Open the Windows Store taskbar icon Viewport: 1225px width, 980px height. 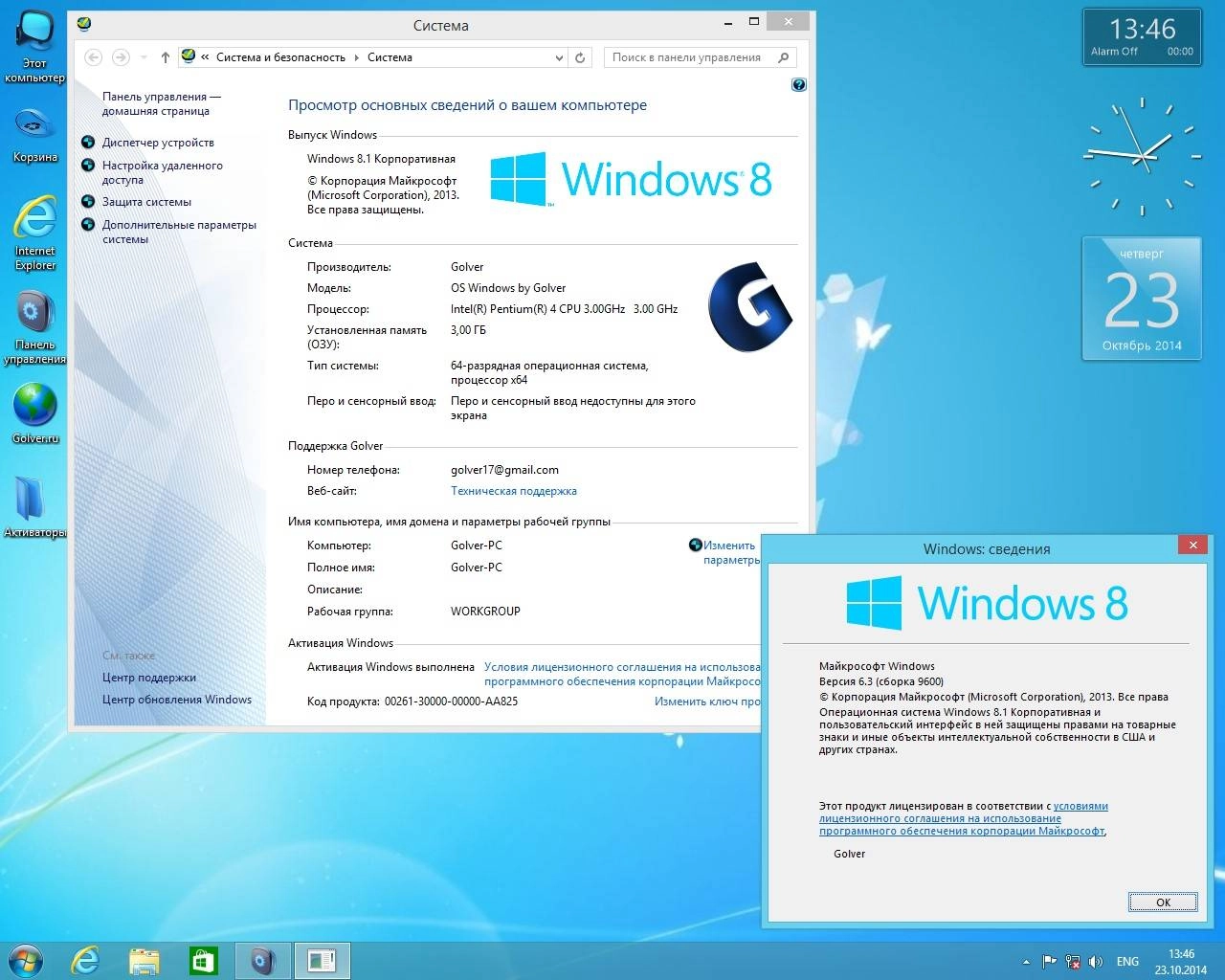tap(203, 960)
